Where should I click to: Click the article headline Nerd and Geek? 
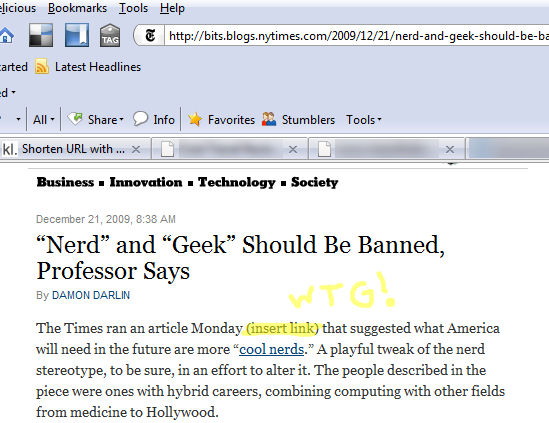tap(241, 258)
